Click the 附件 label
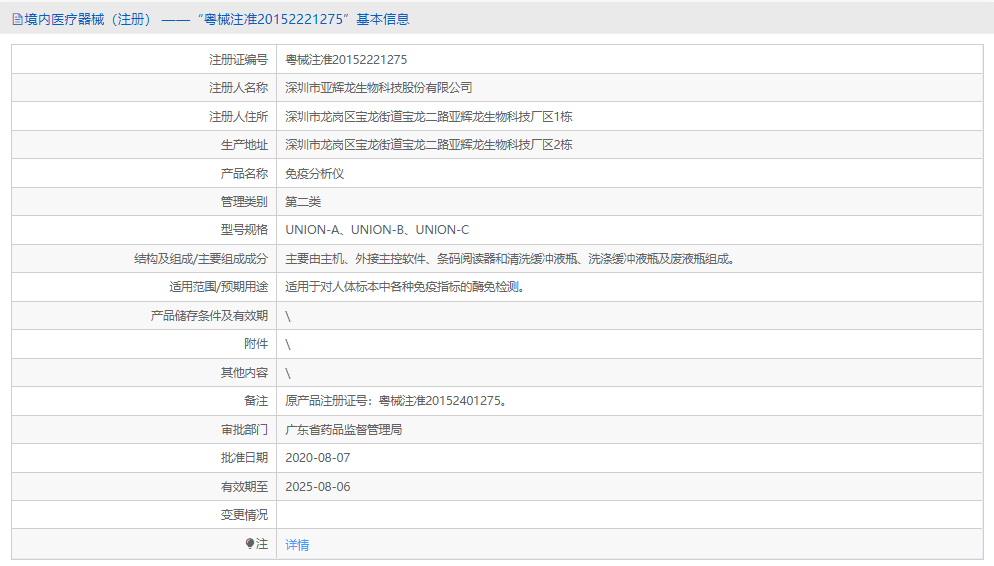This screenshot has width=994, height=566. coord(256,344)
